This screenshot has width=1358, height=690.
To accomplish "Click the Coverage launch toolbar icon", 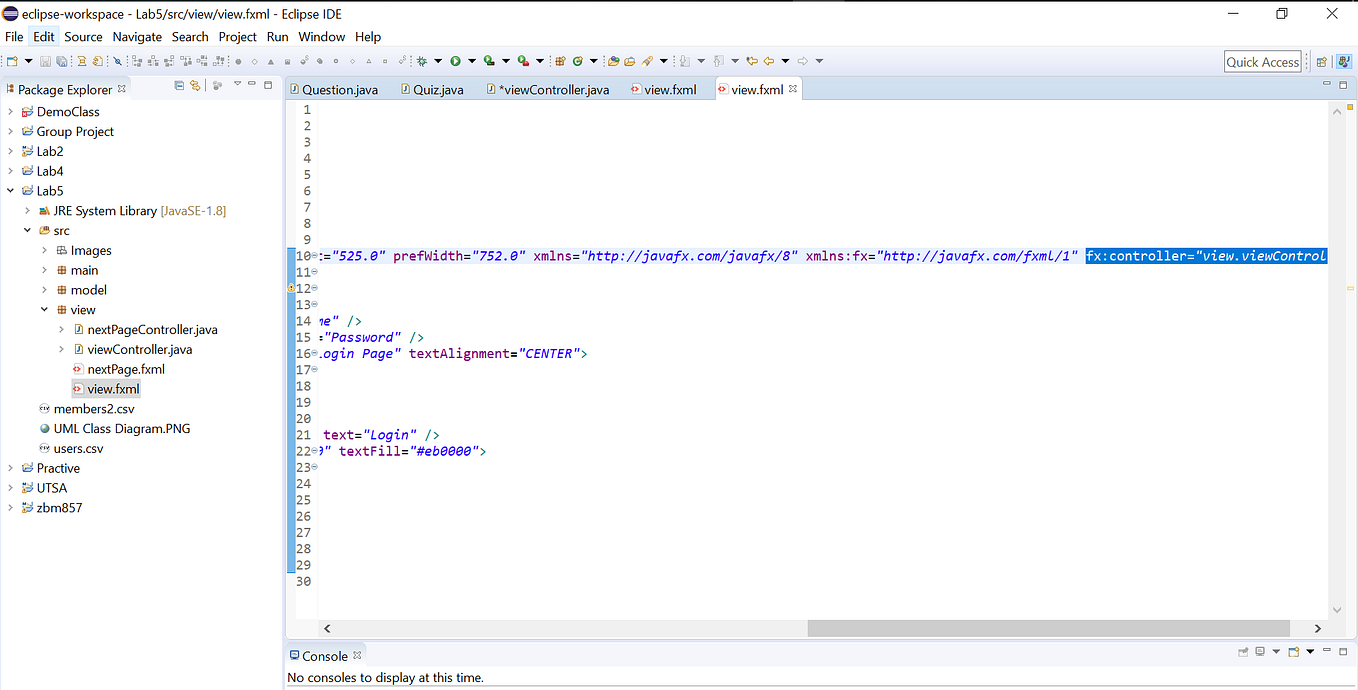I will [x=490, y=60].
